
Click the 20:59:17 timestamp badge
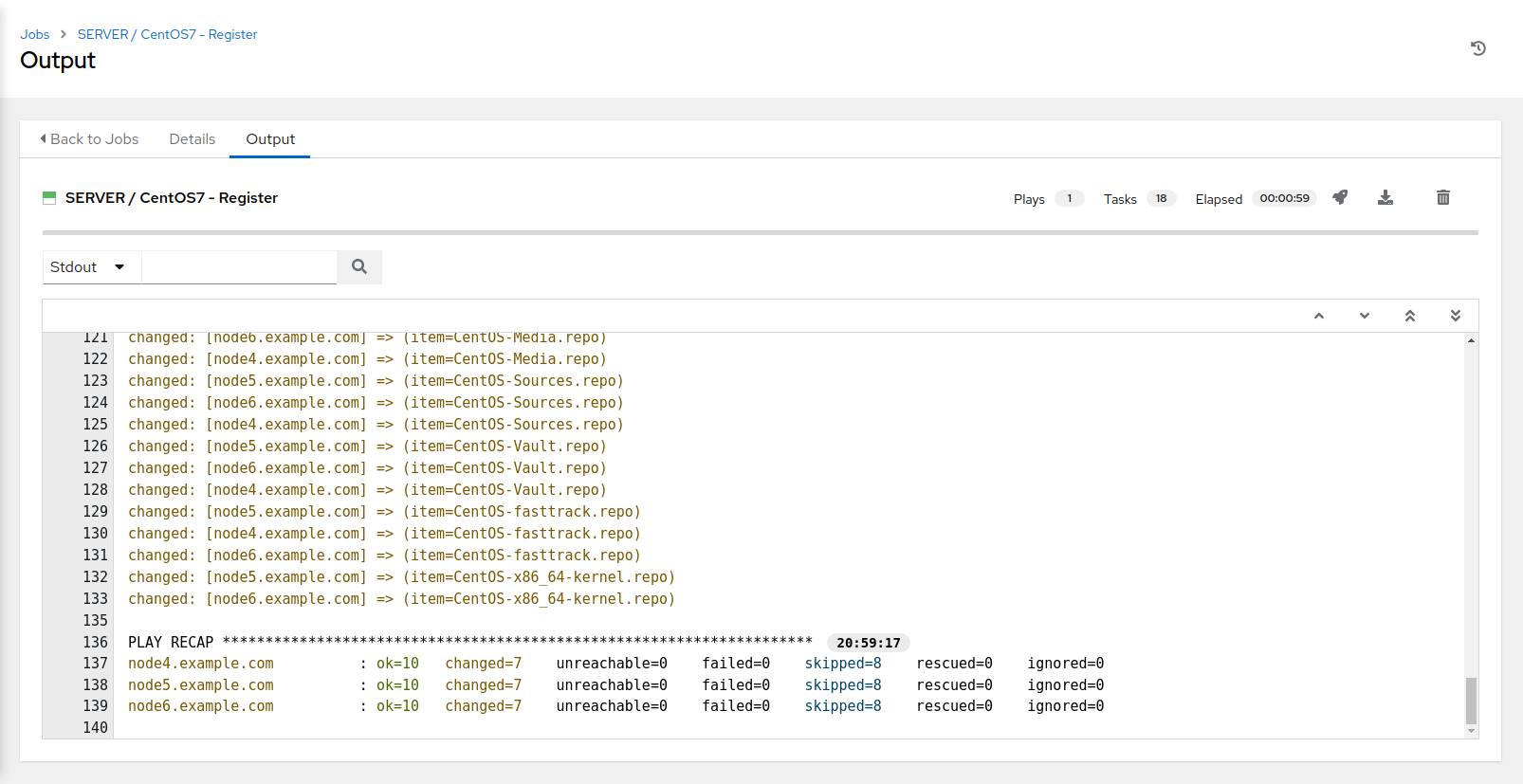click(869, 643)
